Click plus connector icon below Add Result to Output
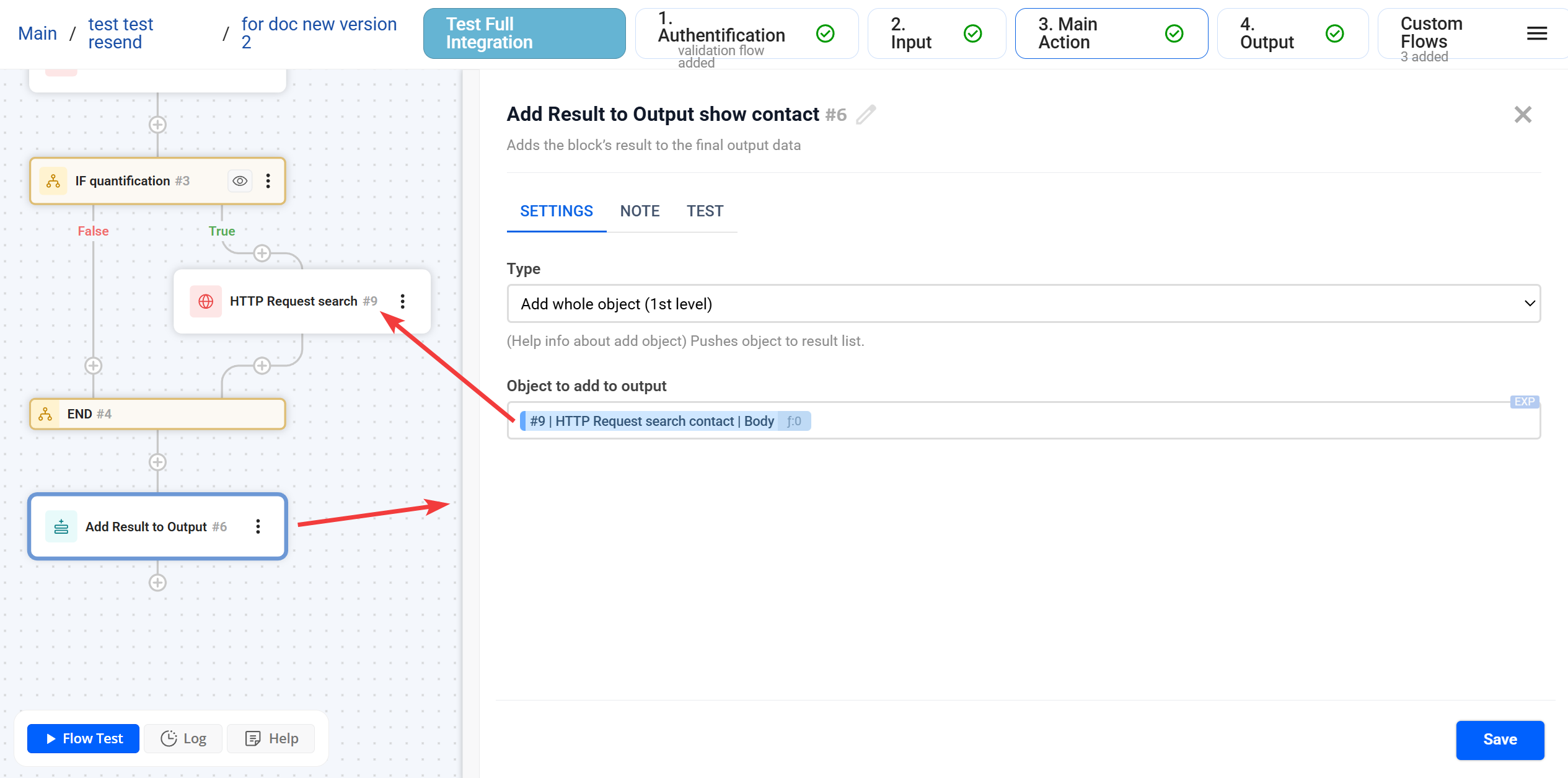Screen dimensions: 1568x778 tap(157, 582)
